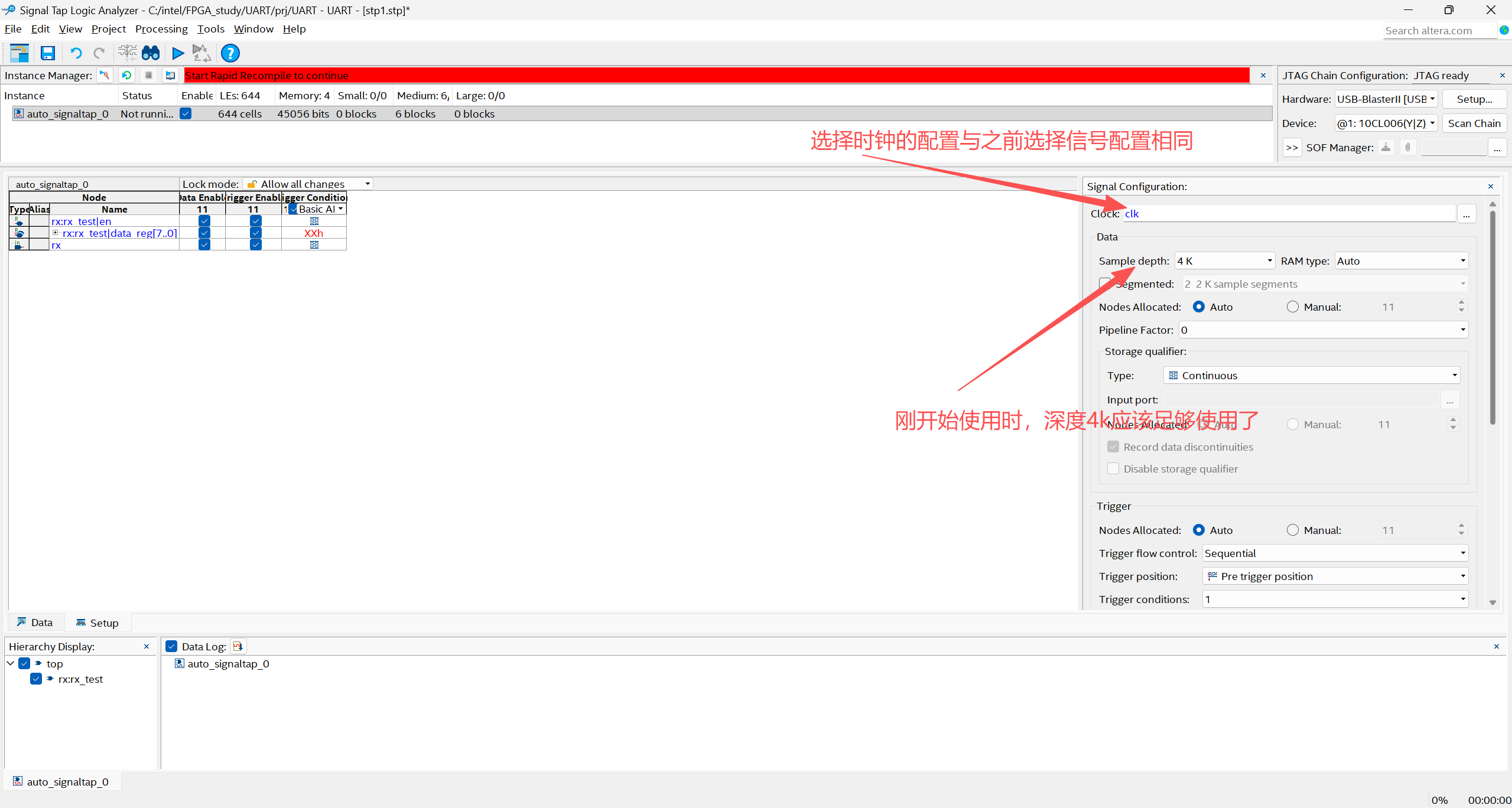Image resolution: width=1512 pixels, height=808 pixels.
Task: Toggle Trigger Enable for rx node
Action: [256, 245]
